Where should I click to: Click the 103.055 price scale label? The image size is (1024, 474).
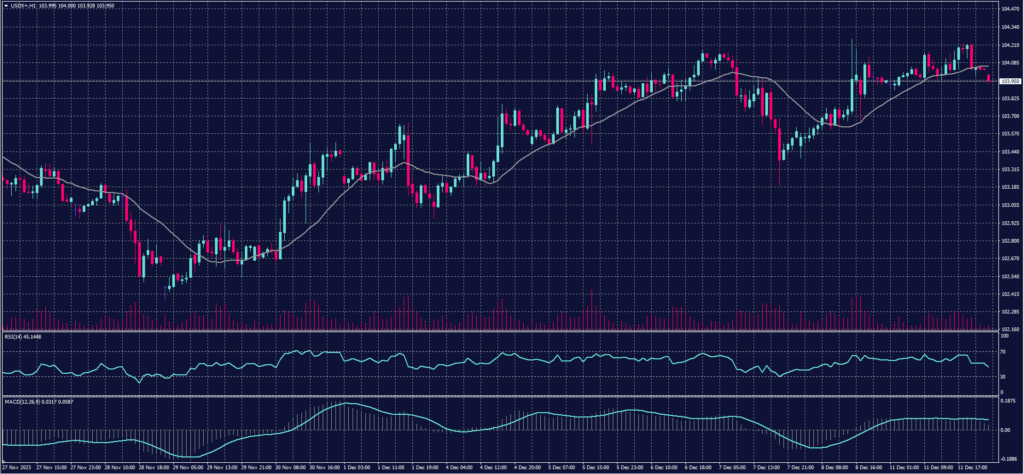1008,204
